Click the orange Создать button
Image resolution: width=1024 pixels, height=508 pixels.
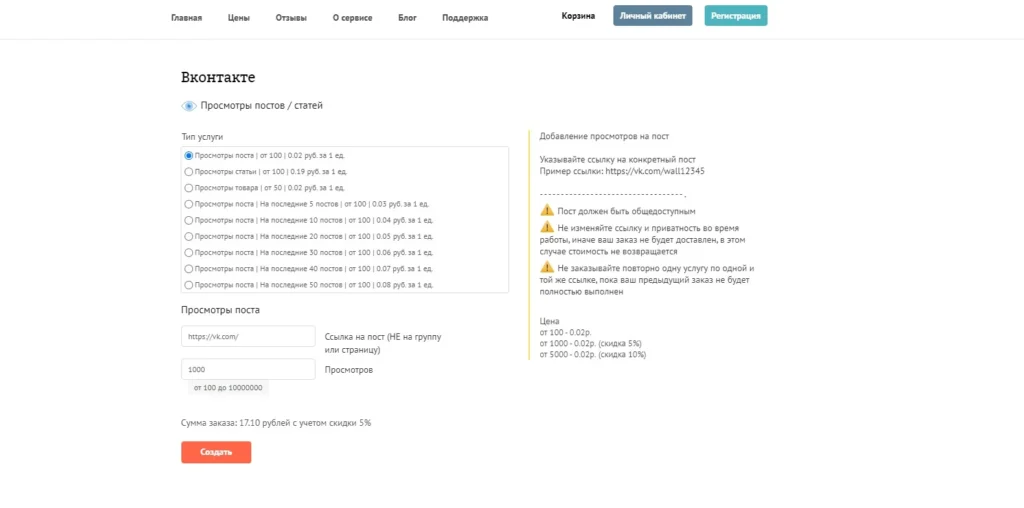click(x=216, y=452)
